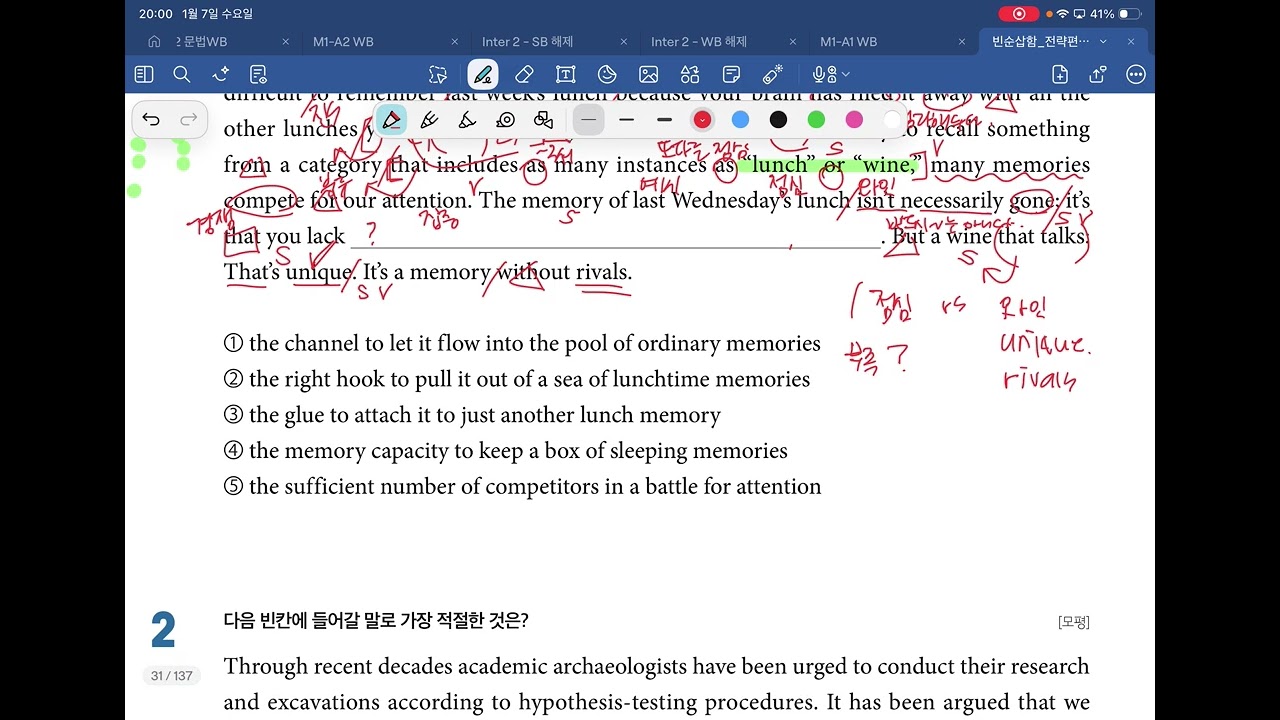Open the shapes and elements tool
This screenshot has width=1280, height=720.
pos(690,74)
